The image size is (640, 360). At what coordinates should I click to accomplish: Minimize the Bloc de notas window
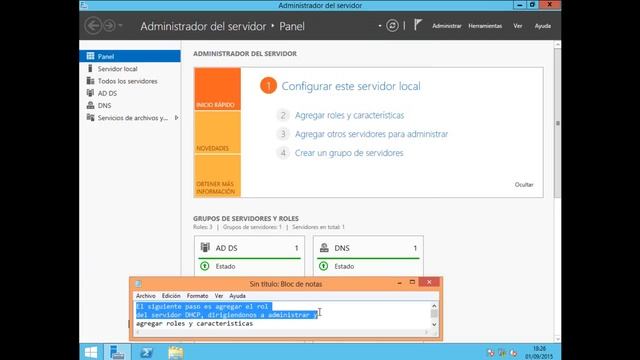point(399,282)
